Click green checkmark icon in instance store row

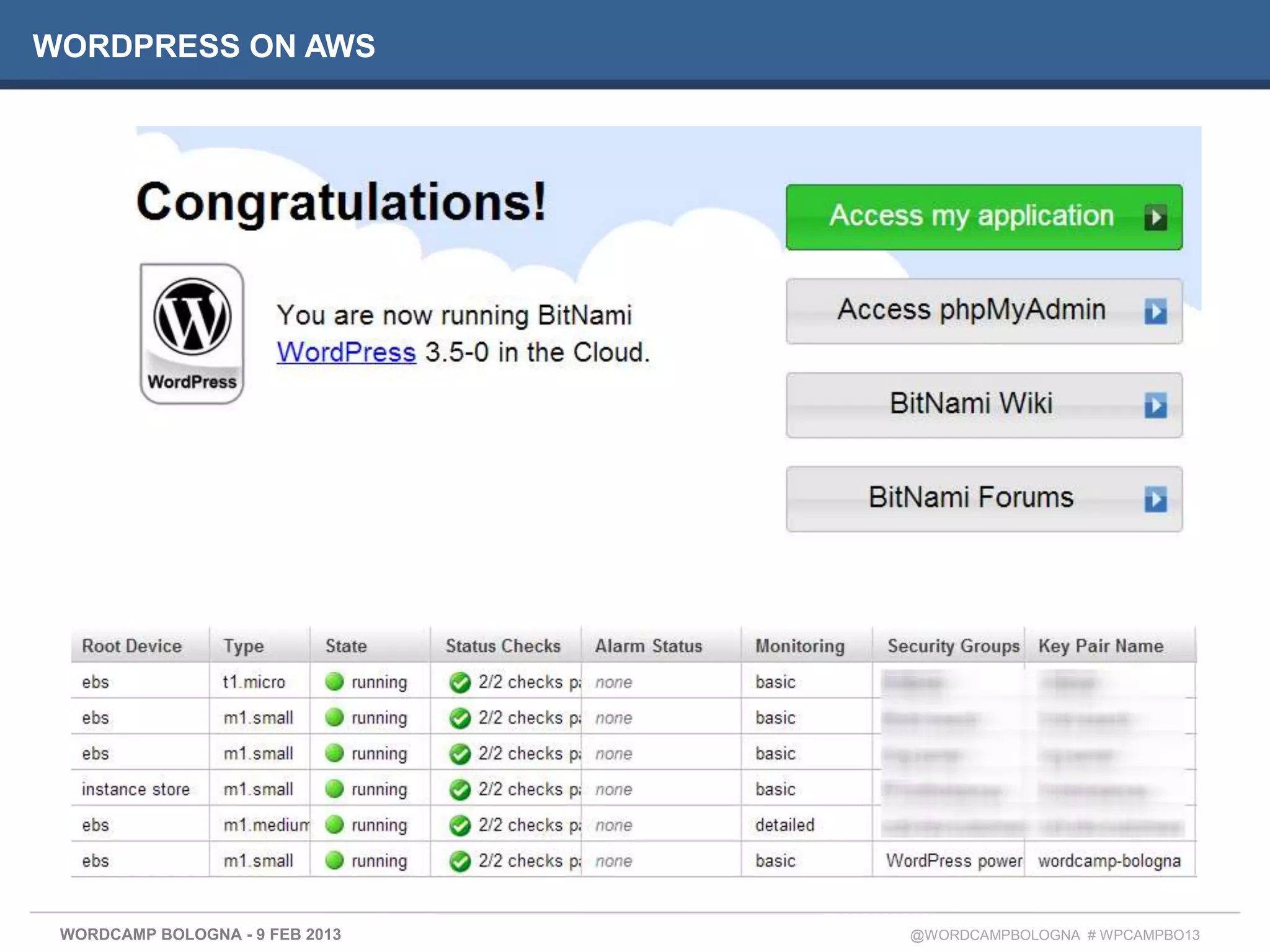point(460,790)
